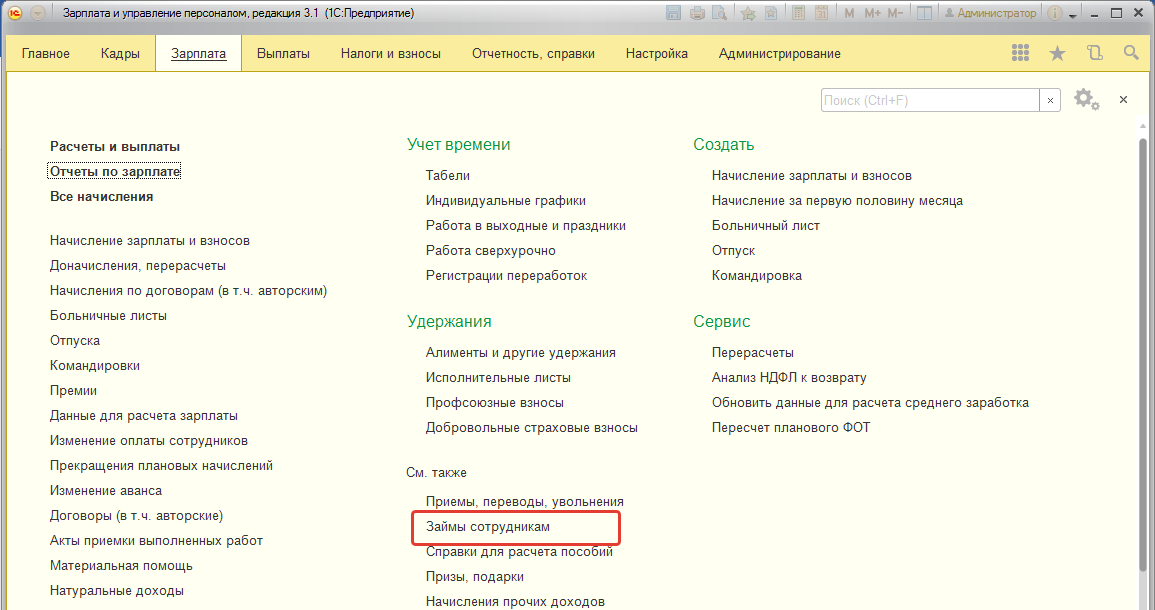Click the M- memory subtract button
Image resolution: width=1155 pixels, height=610 pixels.
(895, 13)
